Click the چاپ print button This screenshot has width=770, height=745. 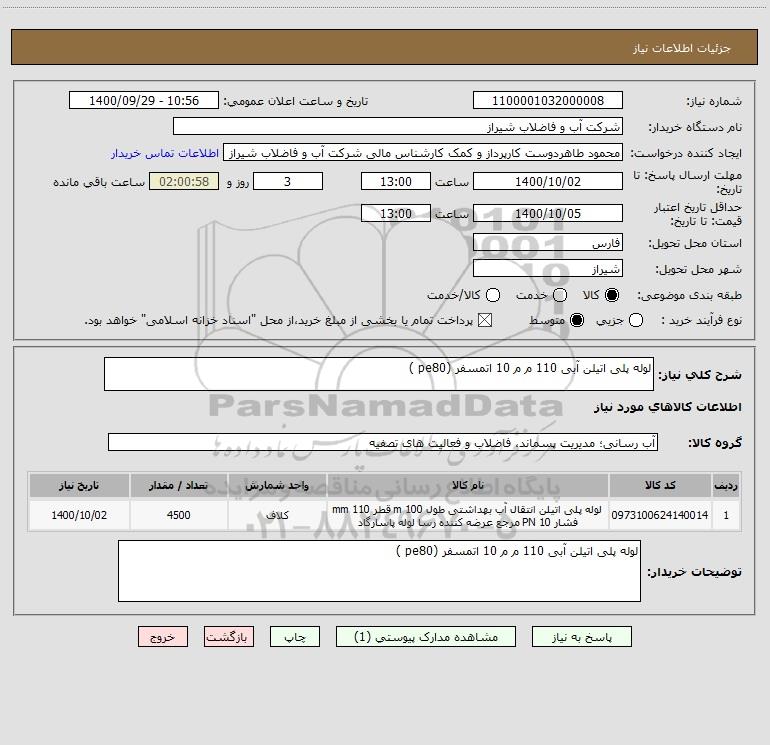[295, 637]
